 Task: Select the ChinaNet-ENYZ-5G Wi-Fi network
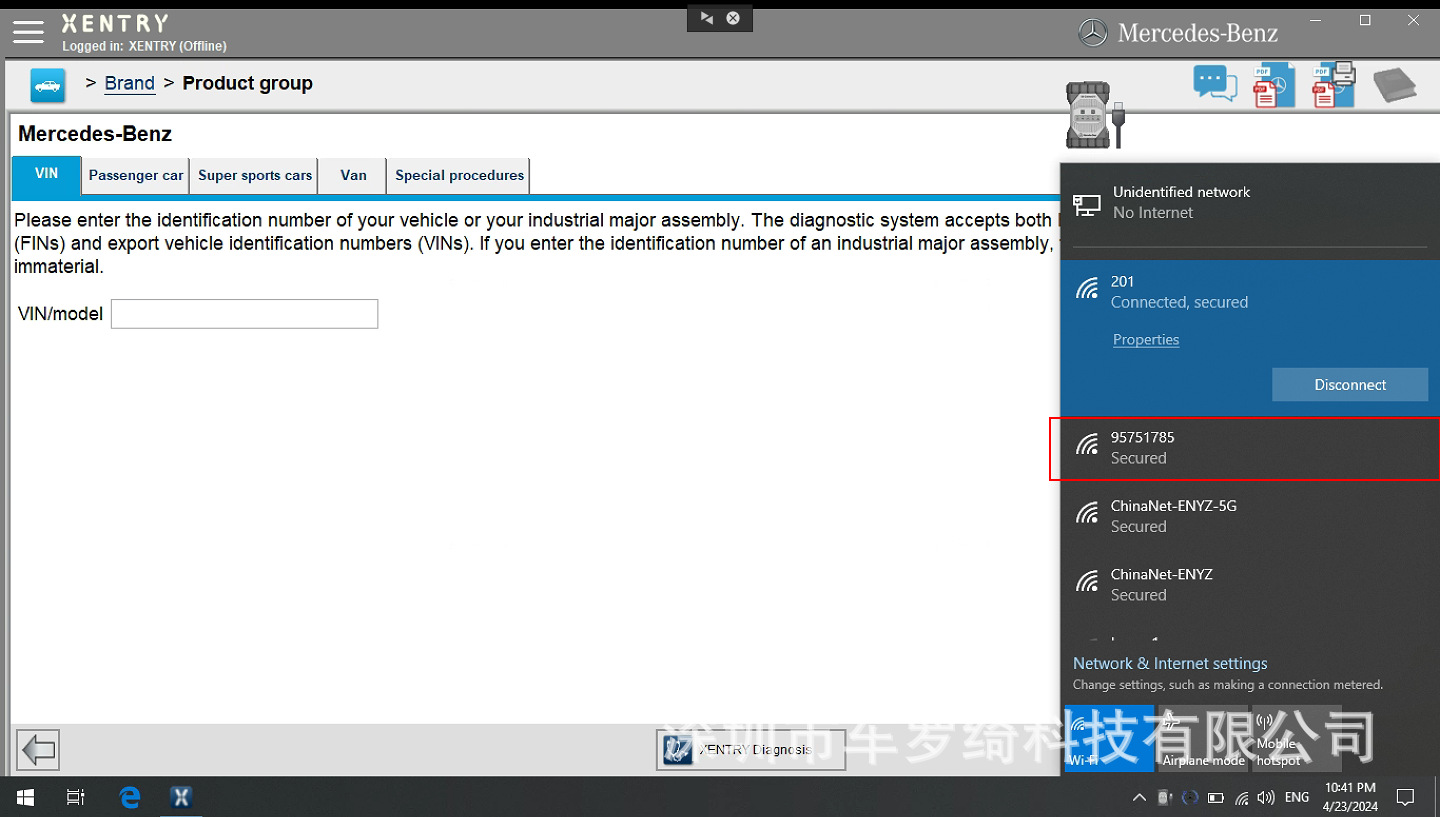coord(1249,516)
